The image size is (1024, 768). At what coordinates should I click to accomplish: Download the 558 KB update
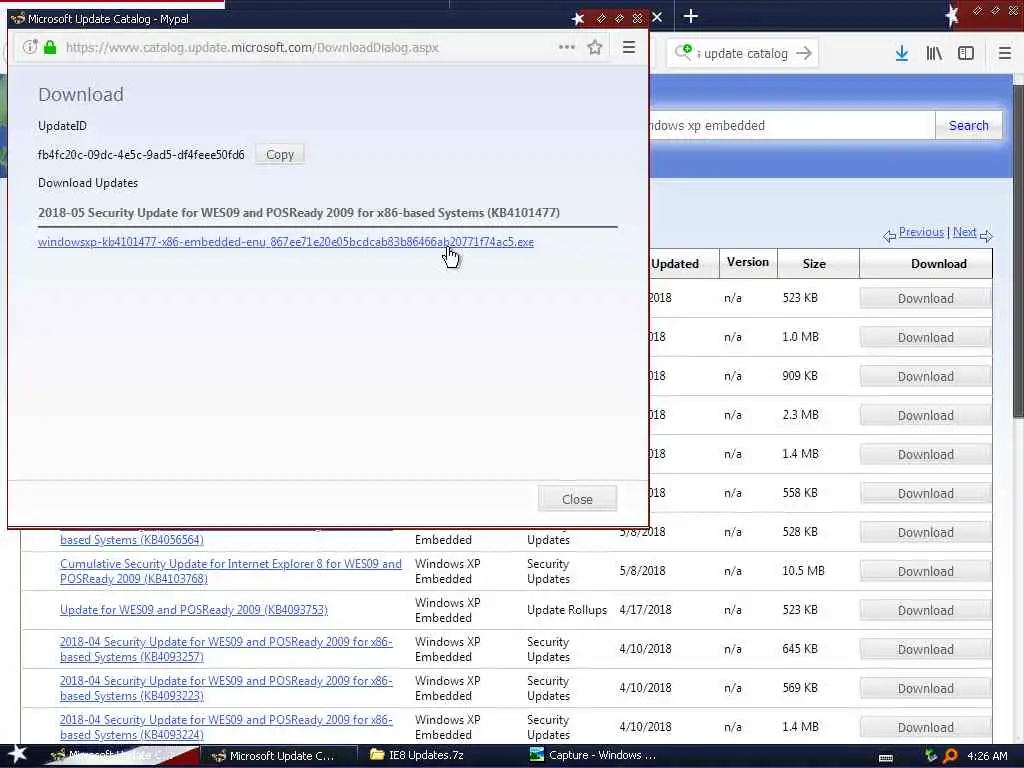[x=925, y=494]
